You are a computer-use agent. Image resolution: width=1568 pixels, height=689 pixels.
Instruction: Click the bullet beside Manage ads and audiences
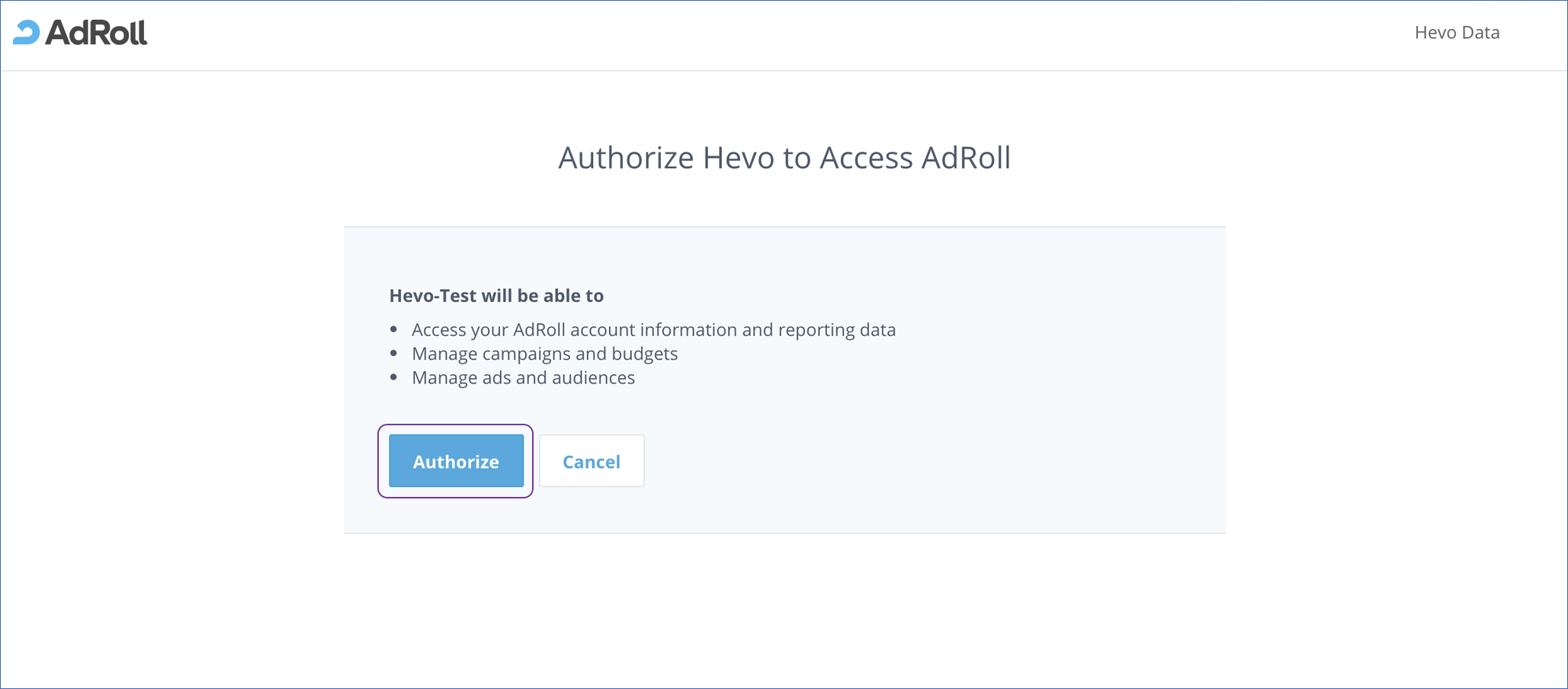393,377
